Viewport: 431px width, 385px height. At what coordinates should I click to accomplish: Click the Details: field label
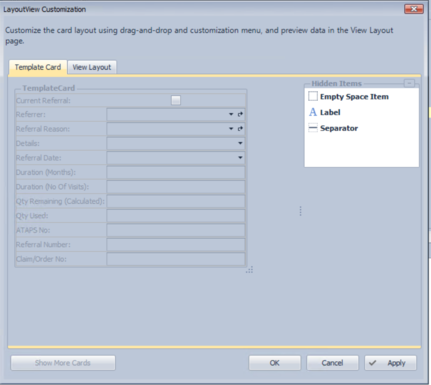pyautogui.click(x=28, y=143)
